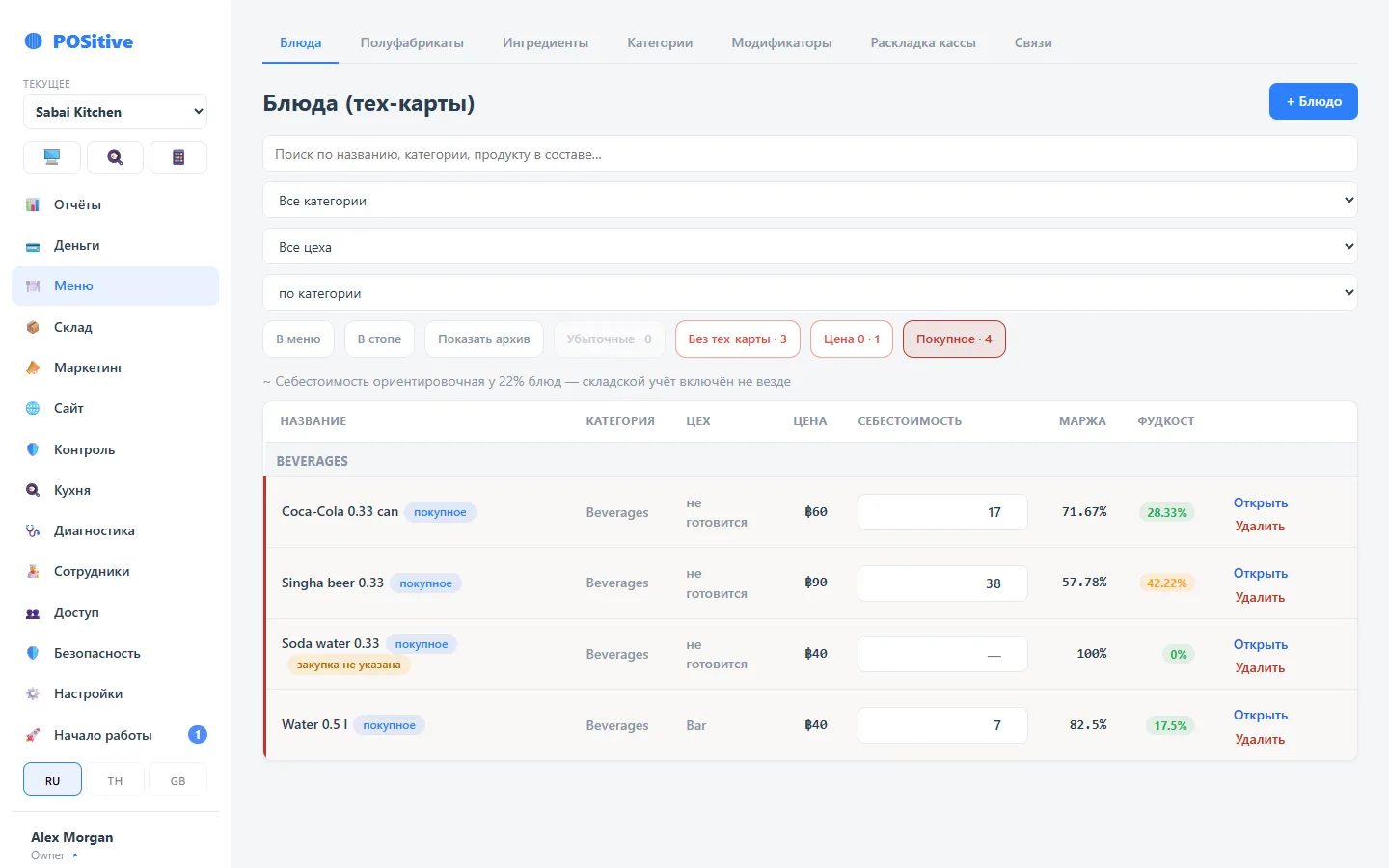Enable the Без тех-карты filter

pos(738,339)
